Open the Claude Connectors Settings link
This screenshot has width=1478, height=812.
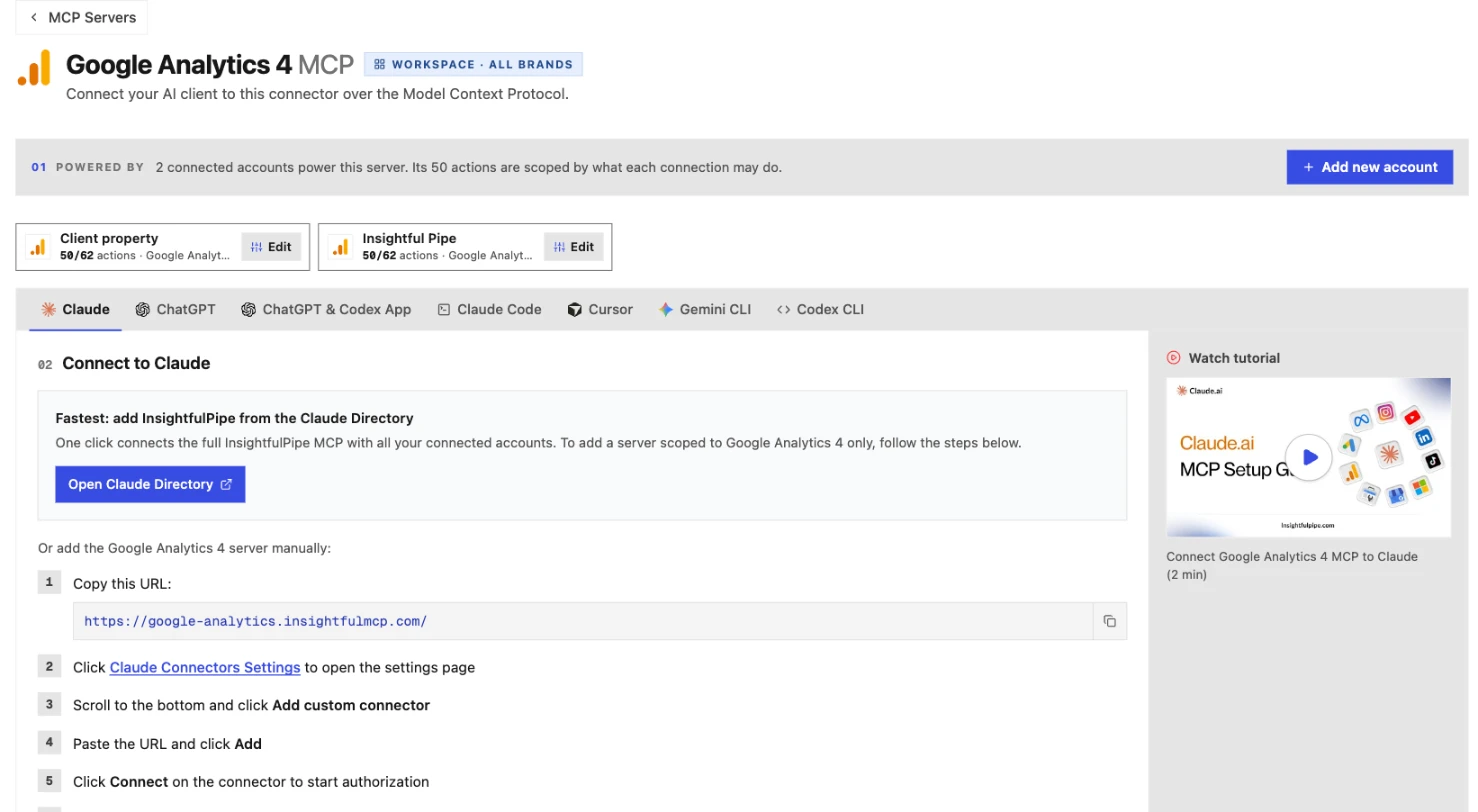click(205, 668)
